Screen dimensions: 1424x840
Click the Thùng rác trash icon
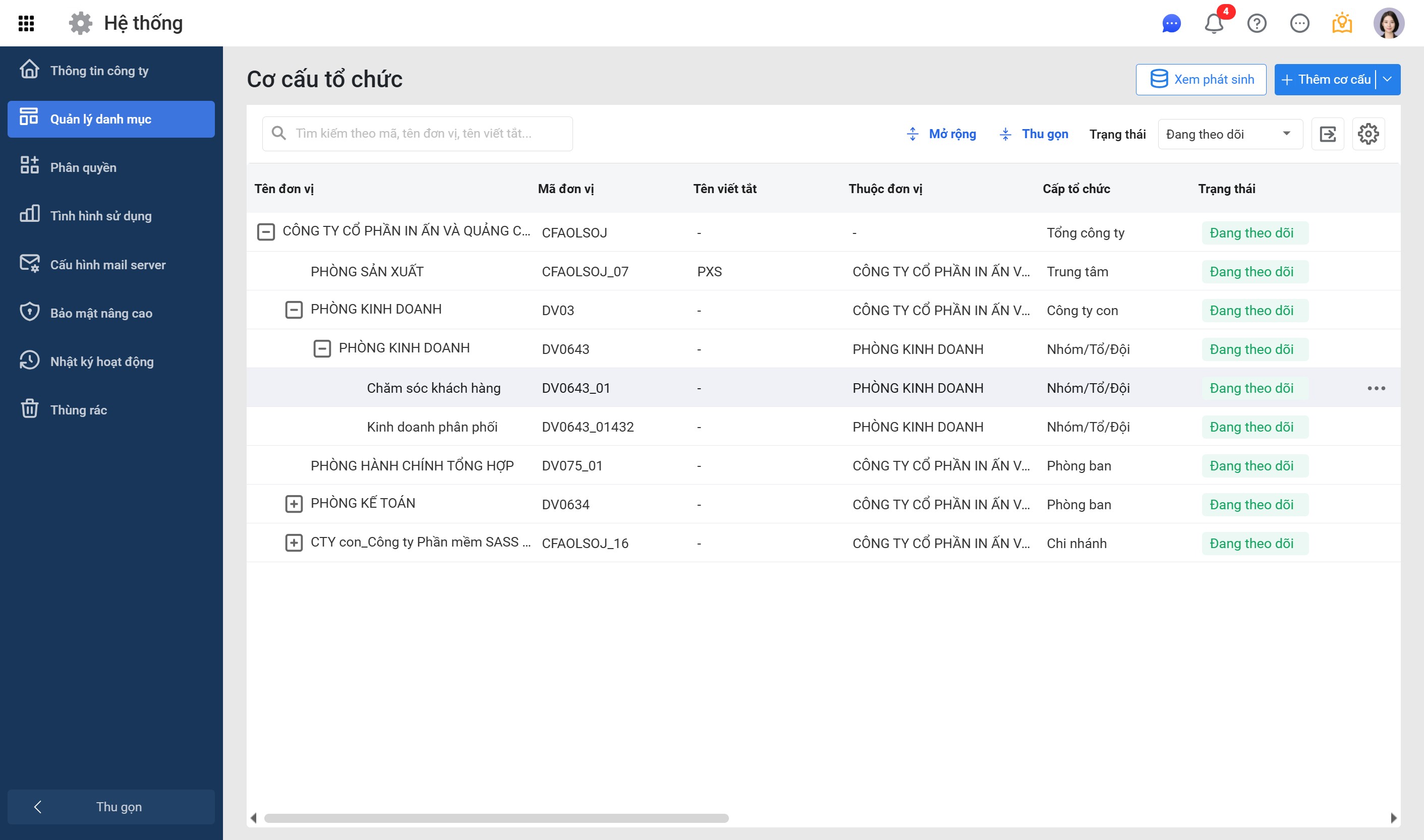(x=29, y=409)
